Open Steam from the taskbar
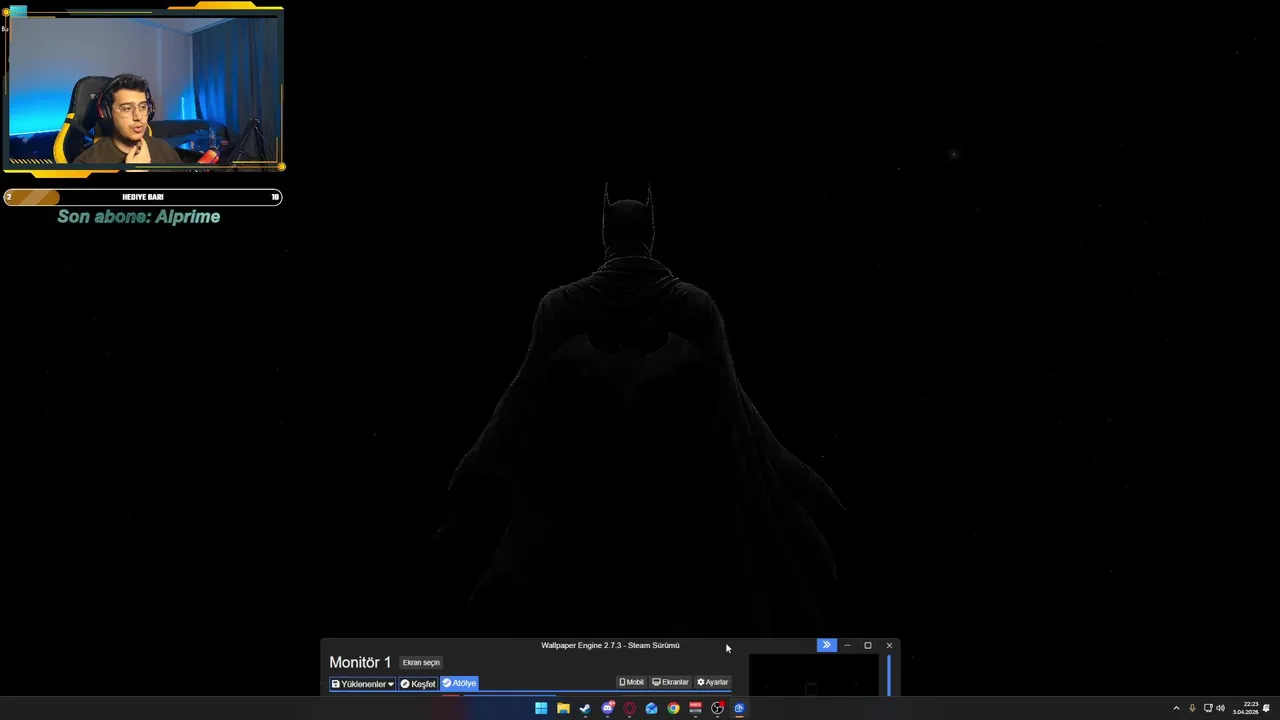 (585, 708)
